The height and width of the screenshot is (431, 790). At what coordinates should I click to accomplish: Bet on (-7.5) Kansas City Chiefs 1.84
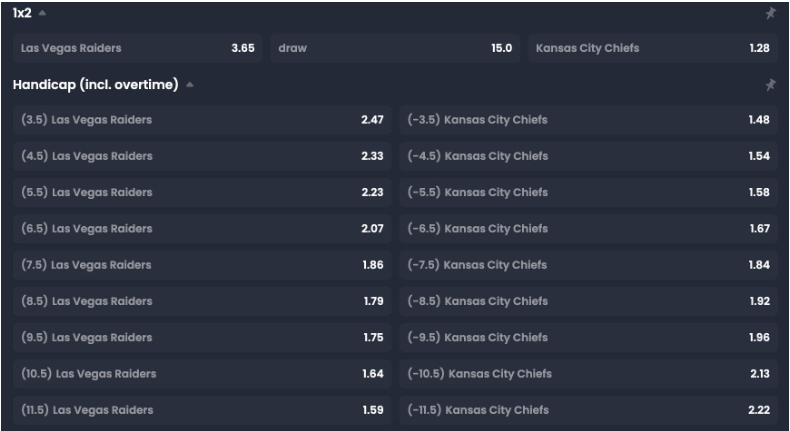click(588, 265)
